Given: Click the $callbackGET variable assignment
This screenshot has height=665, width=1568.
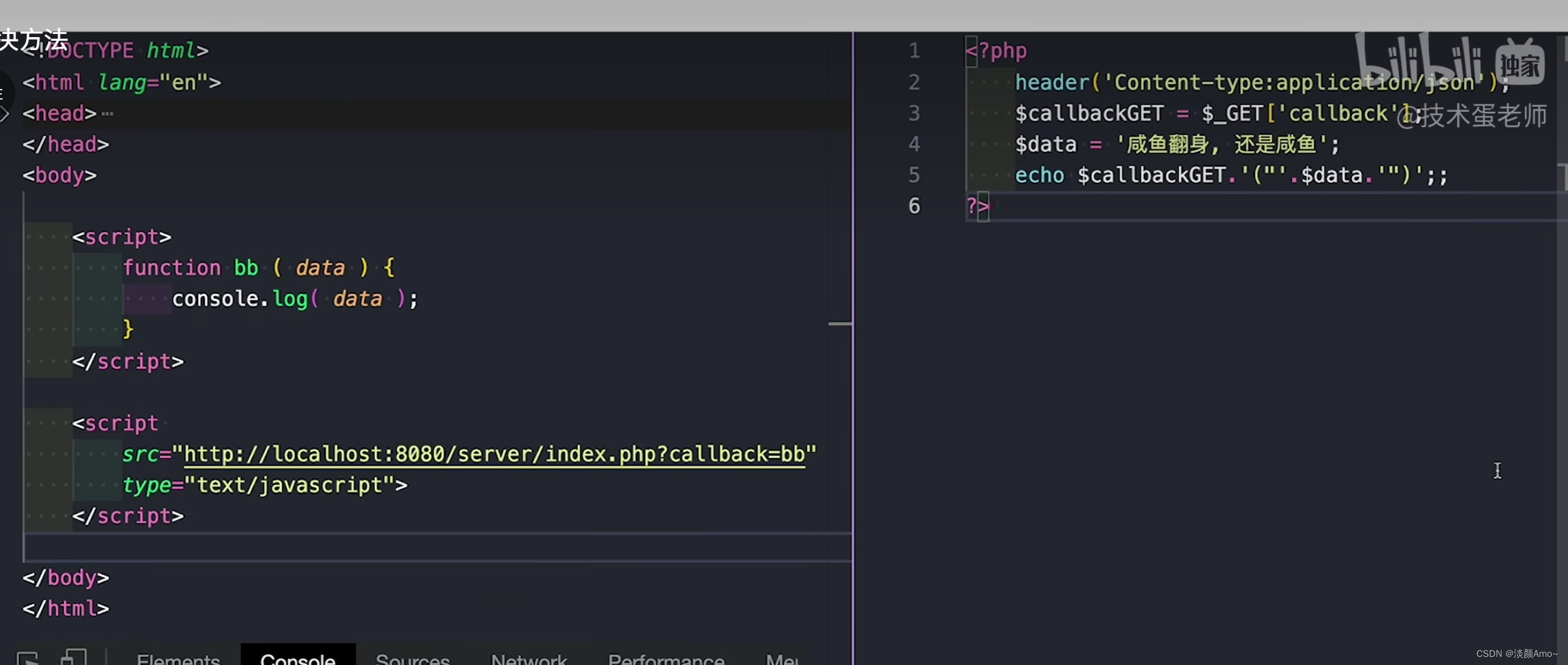Looking at the screenshot, I should point(1218,113).
